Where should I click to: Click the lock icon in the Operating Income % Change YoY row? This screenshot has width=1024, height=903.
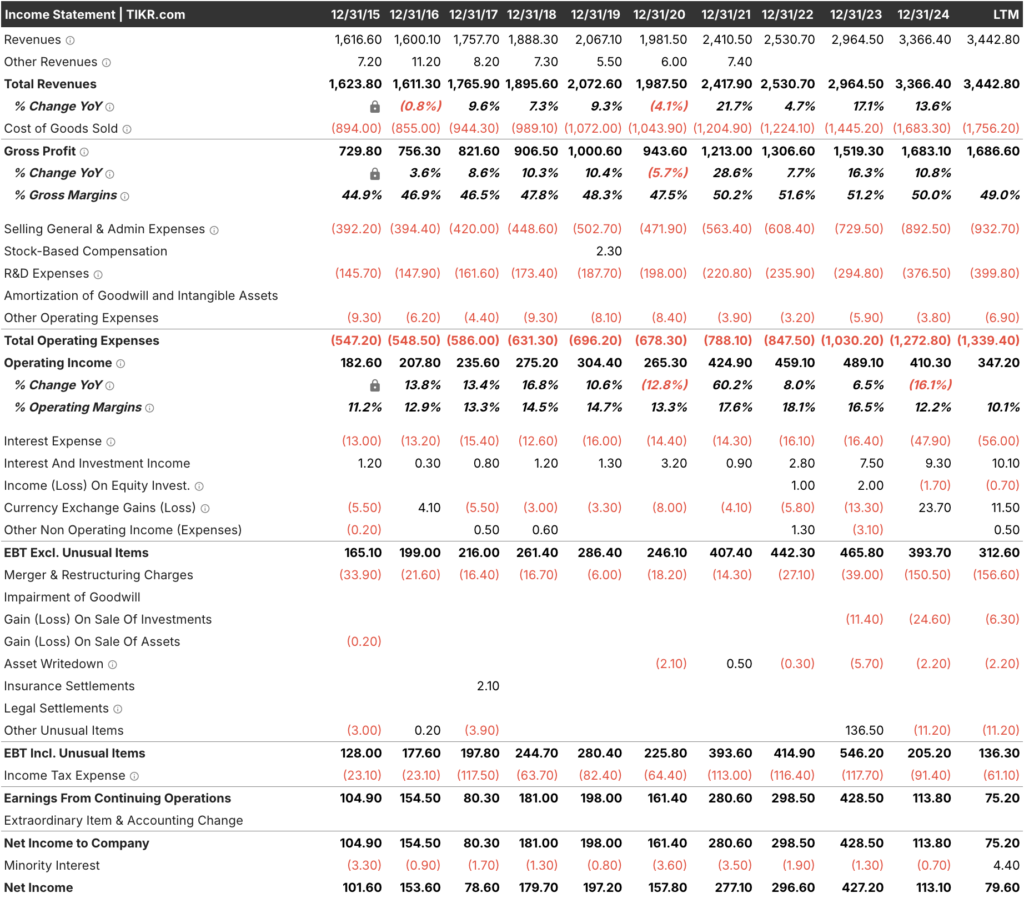coord(375,386)
